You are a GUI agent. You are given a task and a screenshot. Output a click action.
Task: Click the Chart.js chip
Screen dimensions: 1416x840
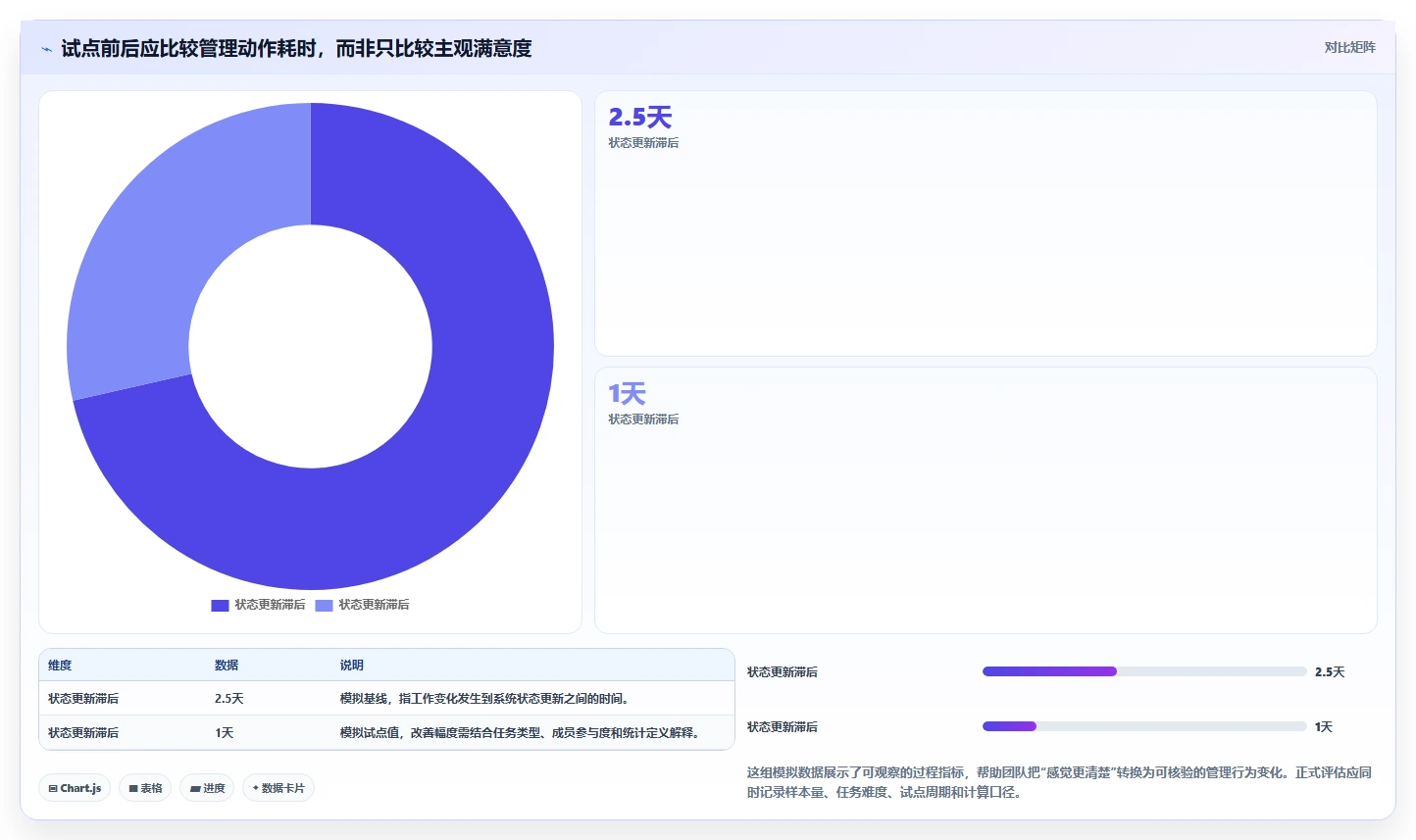tap(75, 788)
